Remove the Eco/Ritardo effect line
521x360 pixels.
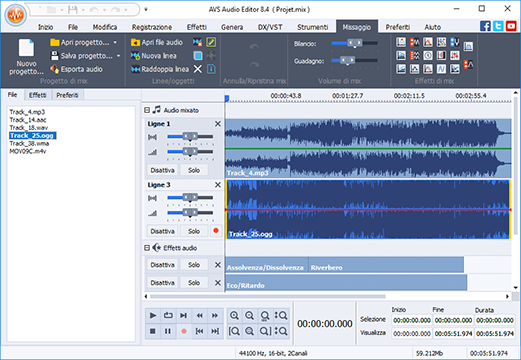(x=218, y=283)
